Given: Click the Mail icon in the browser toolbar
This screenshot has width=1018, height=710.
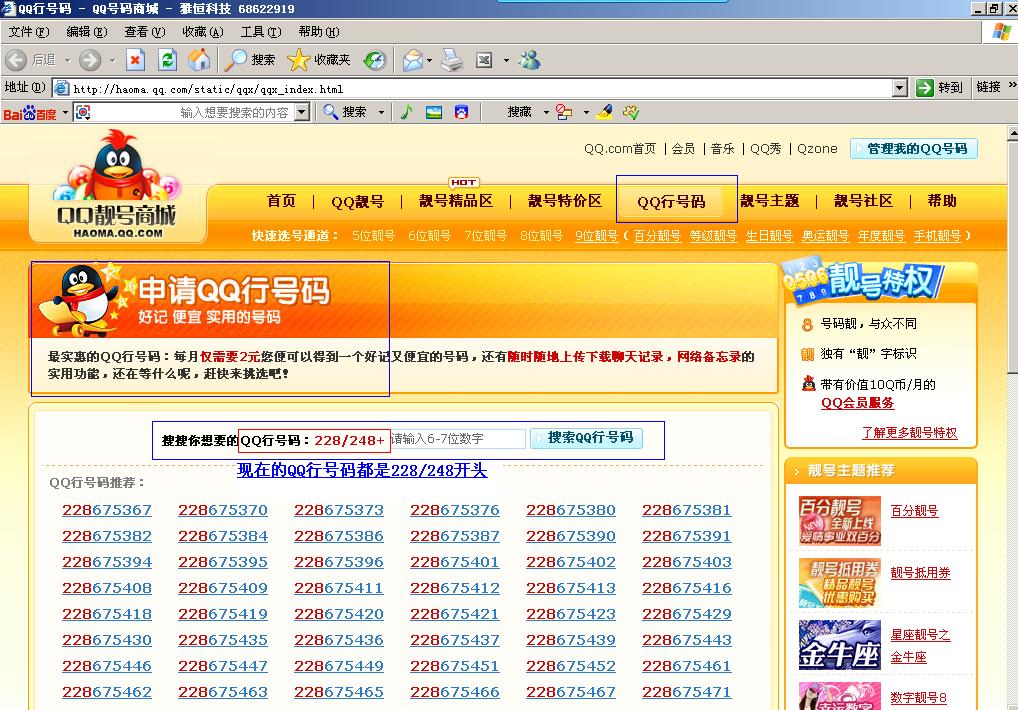Looking at the screenshot, I should [412, 59].
